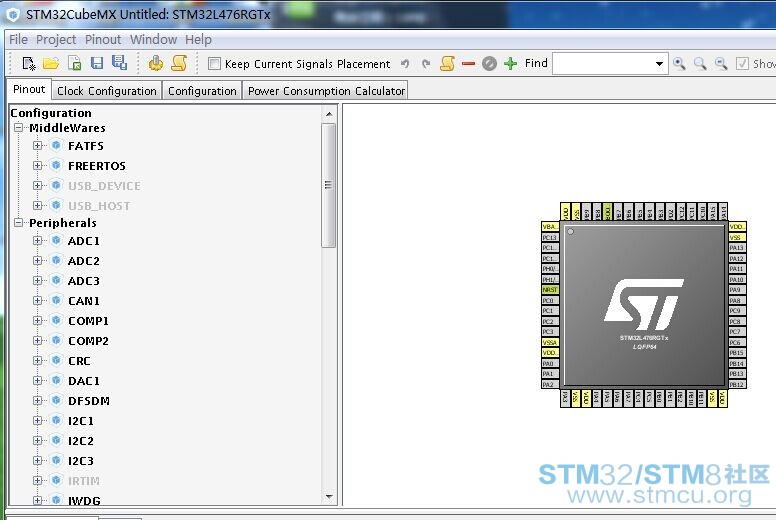This screenshot has height=520, width=776.
Task: Click the cube icon beside FATFS
Action: pyautogui.click(x=56, y=145)
